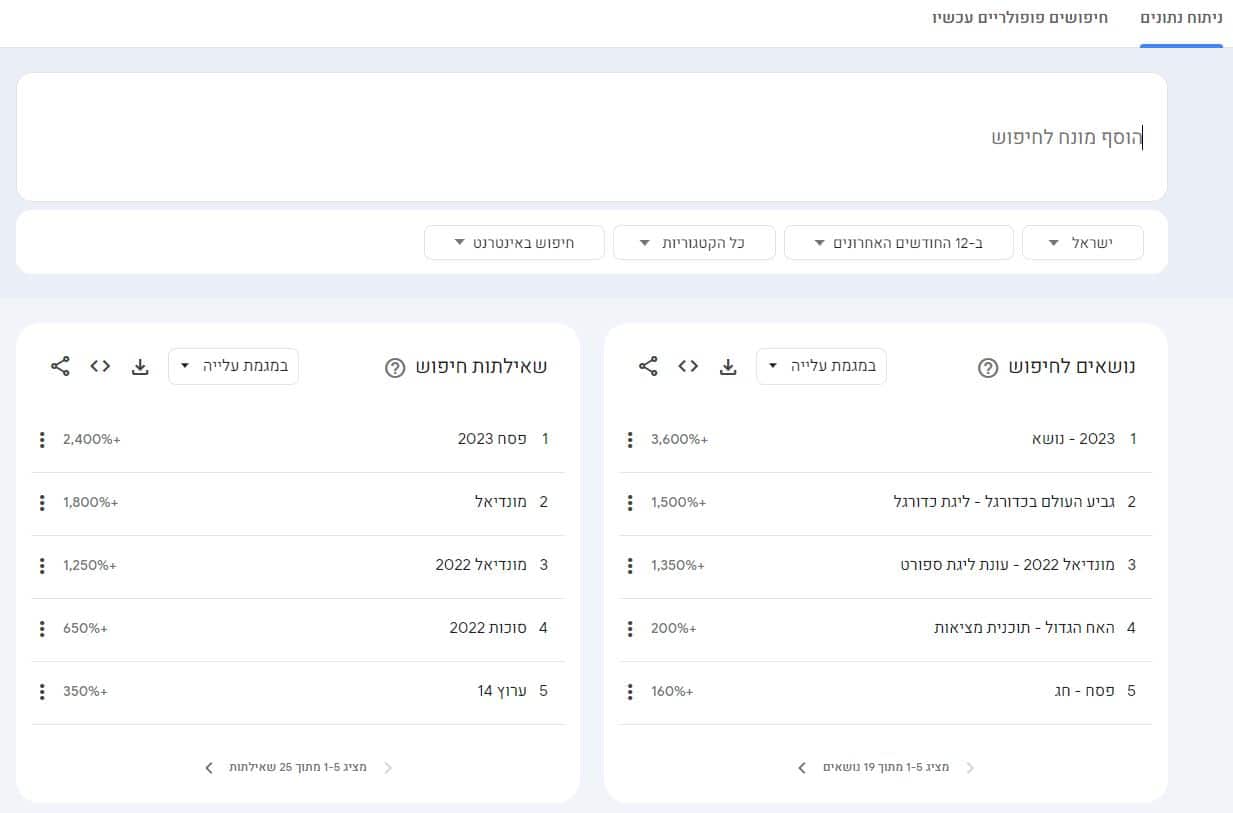Click the +2,400% value
Image resolution: width=1233 pixels, height=813 pixels.
click(x=91, y=439)
